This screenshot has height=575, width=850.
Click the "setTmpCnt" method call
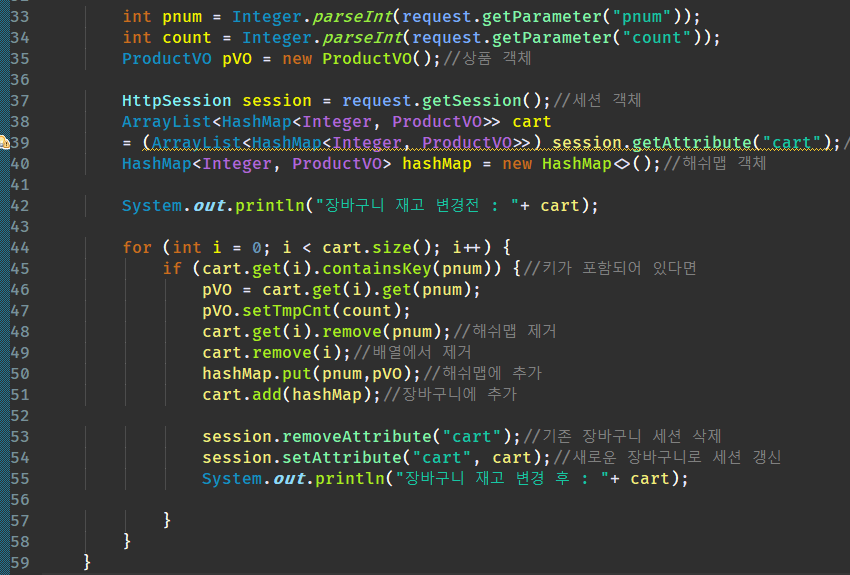(286, 311)
